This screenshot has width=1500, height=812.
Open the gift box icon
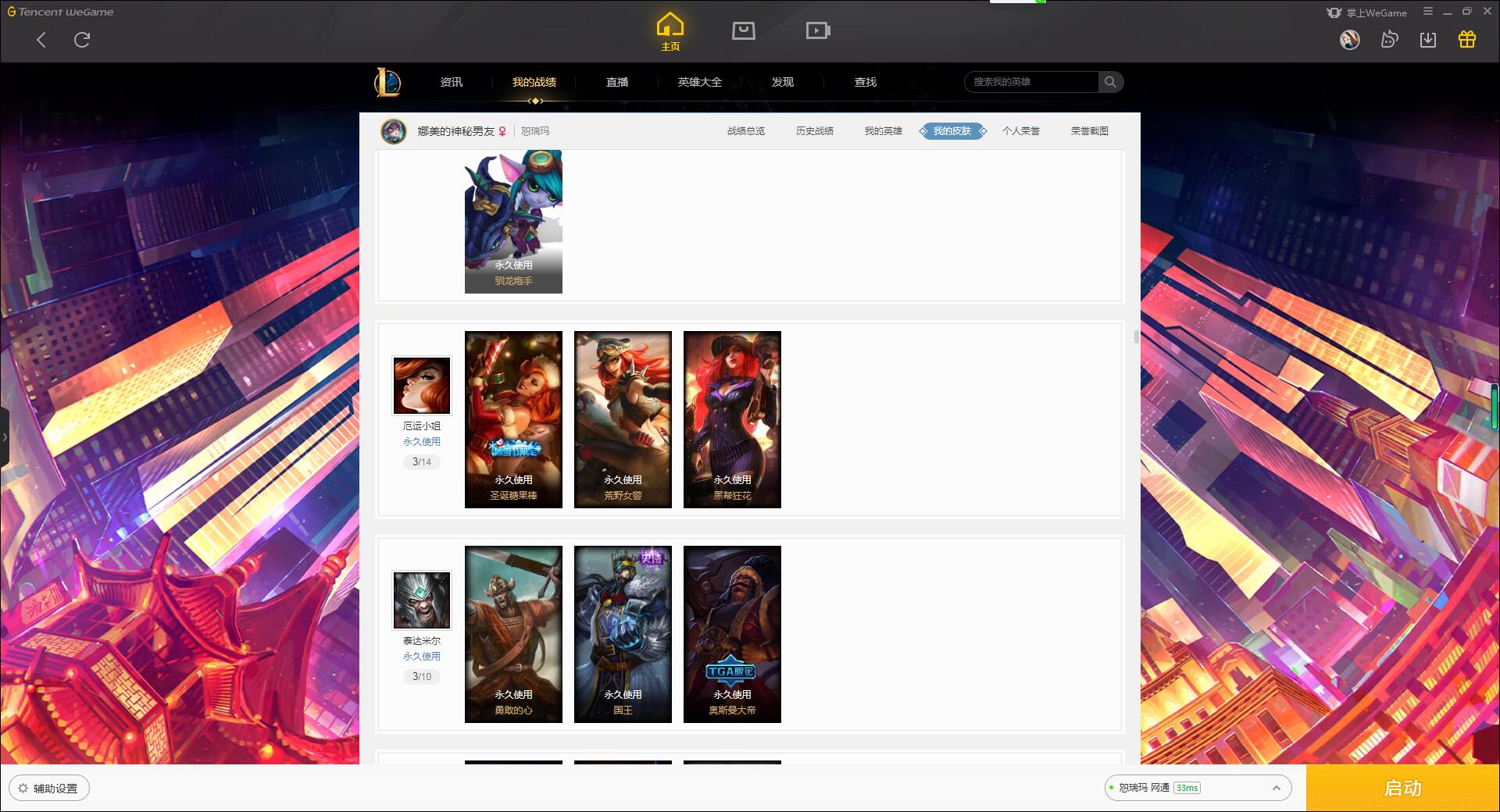[1467, 40]
